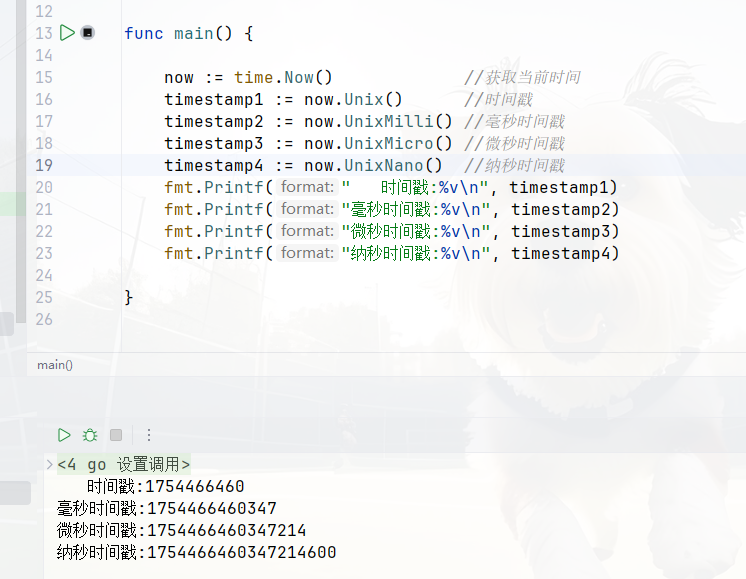Click line number 19 in gutter
Image resolution: width=746 pixels, height=579 pixels.
[44, 165]
